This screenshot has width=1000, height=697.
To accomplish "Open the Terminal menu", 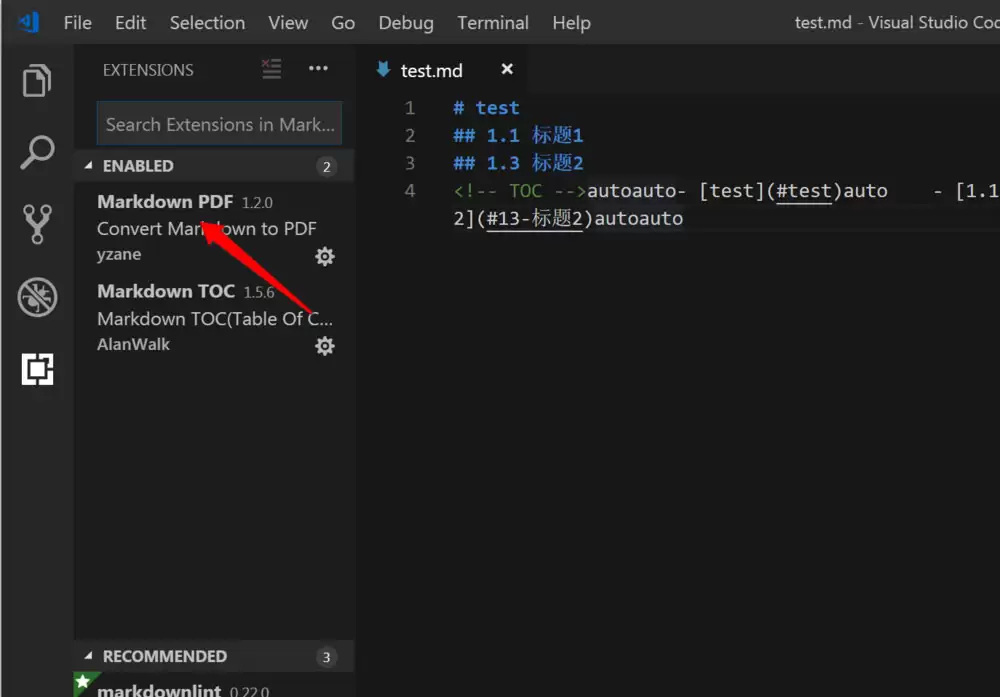I will pyautogui.click(x=493, y=22).
